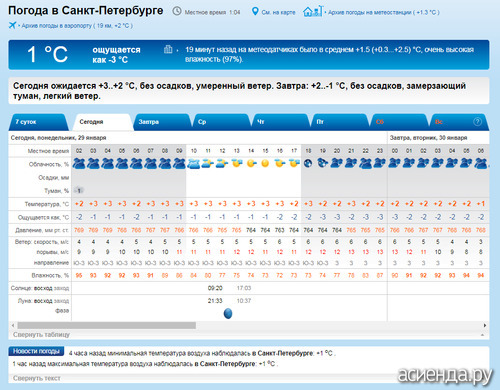
Task: Click the 'Завтра, вторник, 30 января' header
Action: pos(428,138)
